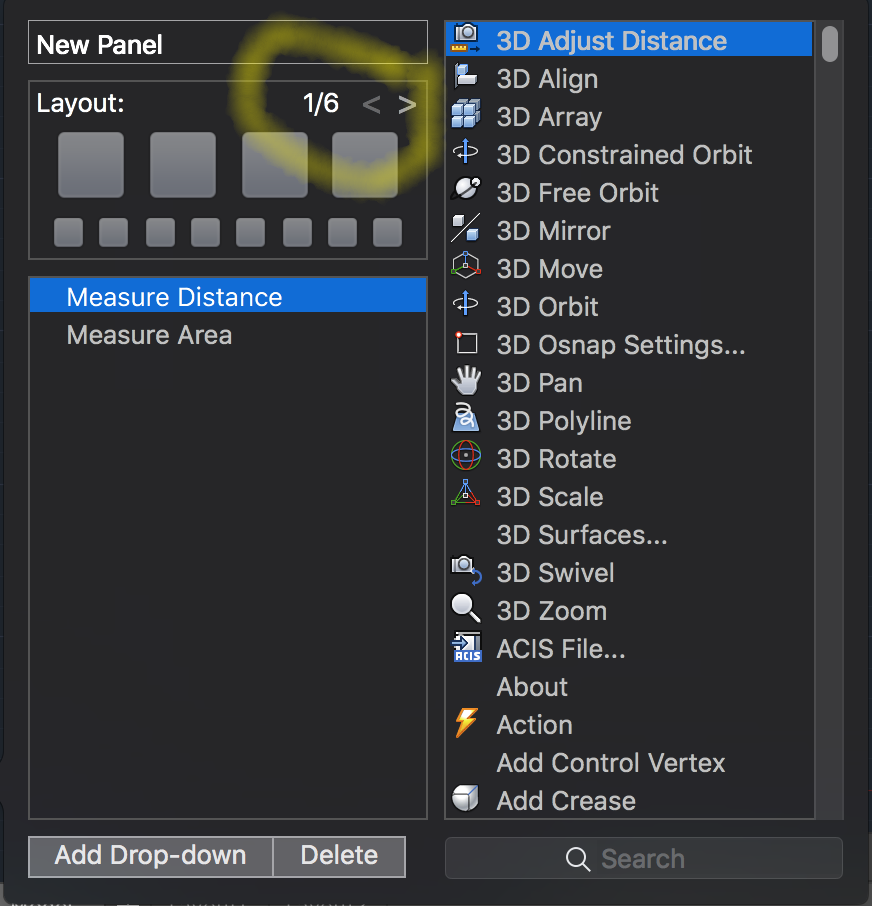Select the 3D Move icon

pyautogui.click(x=466, y=268)
